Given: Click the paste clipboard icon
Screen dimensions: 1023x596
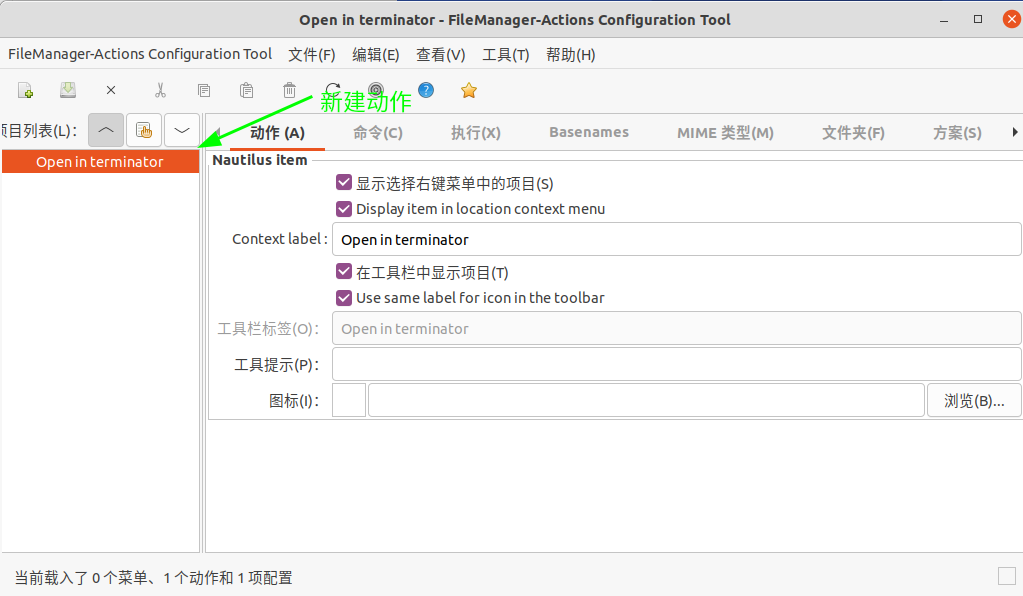Looking at the screenshot, I should pos(246,91).
